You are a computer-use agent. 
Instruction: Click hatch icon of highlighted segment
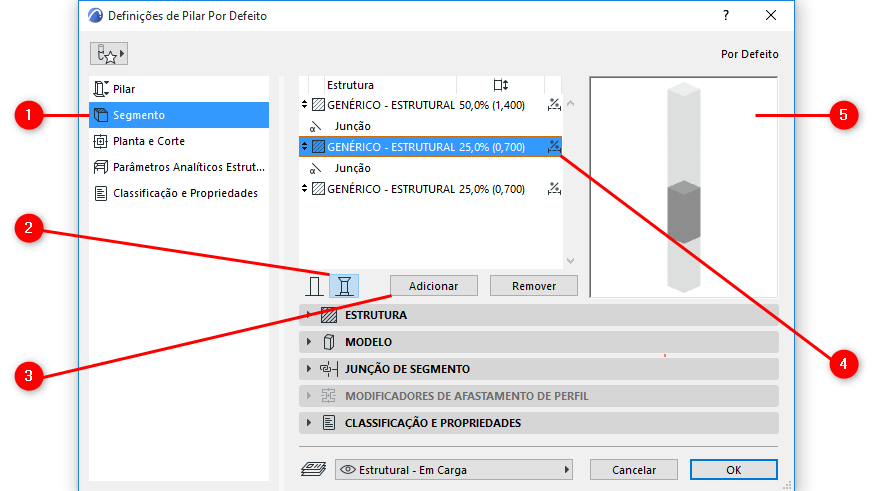[x=318, y=147]
